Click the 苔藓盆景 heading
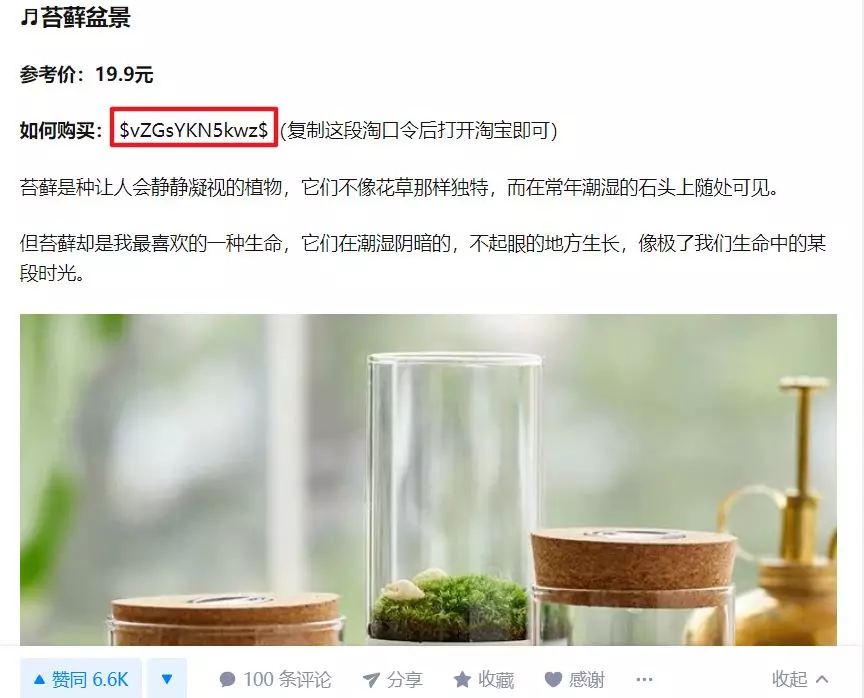Image resolution: width=864 pixels, height=698 pixels. [86, 17]
